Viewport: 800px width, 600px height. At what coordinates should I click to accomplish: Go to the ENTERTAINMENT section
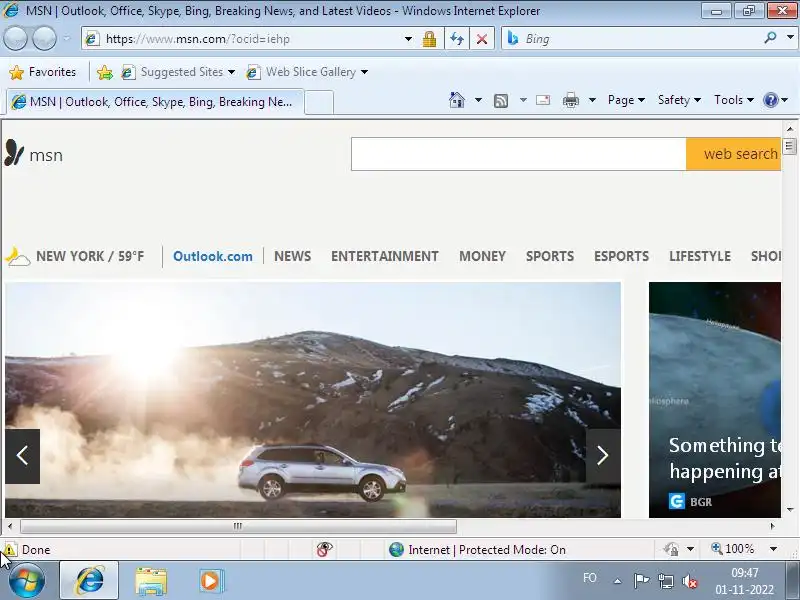[x=385, y=256]
